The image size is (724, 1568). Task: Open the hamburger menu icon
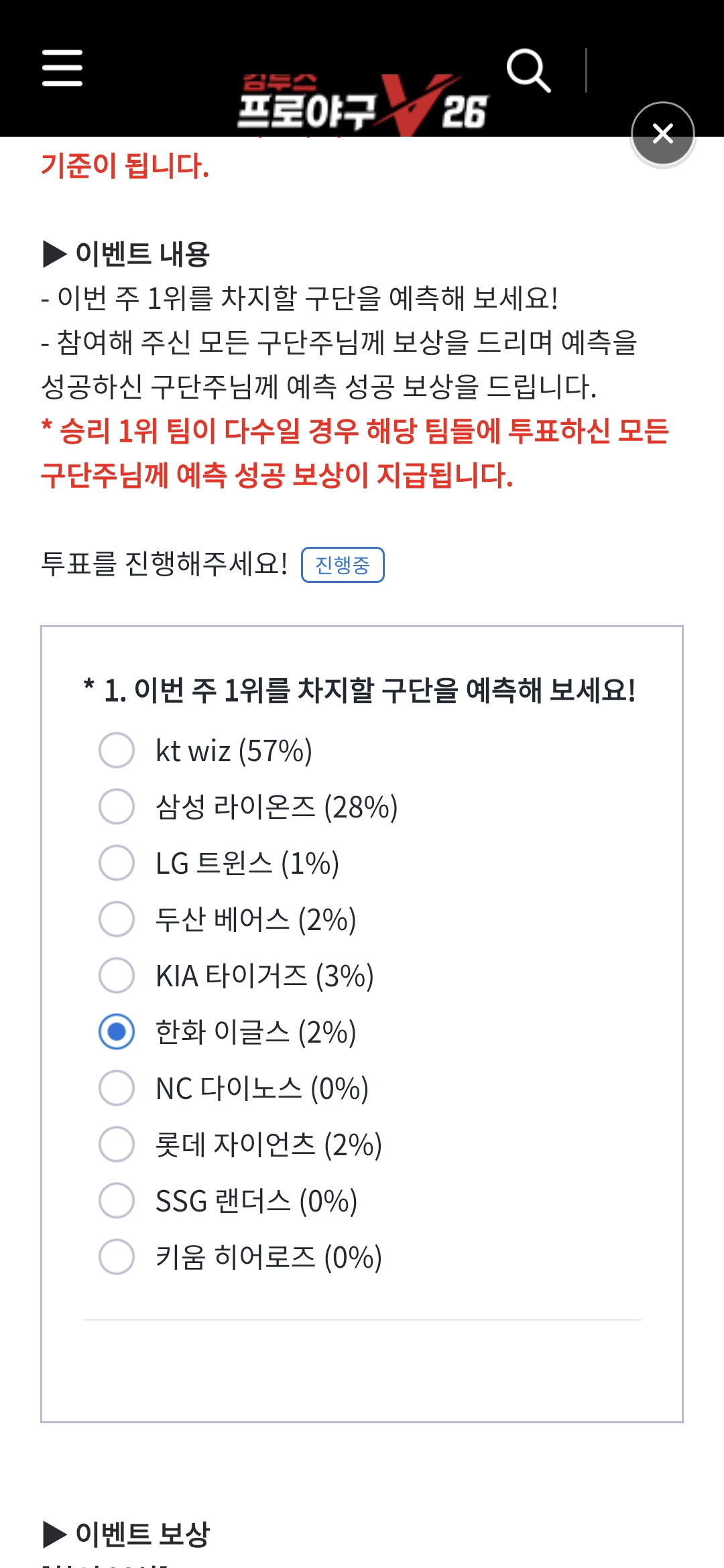point(62,68)
